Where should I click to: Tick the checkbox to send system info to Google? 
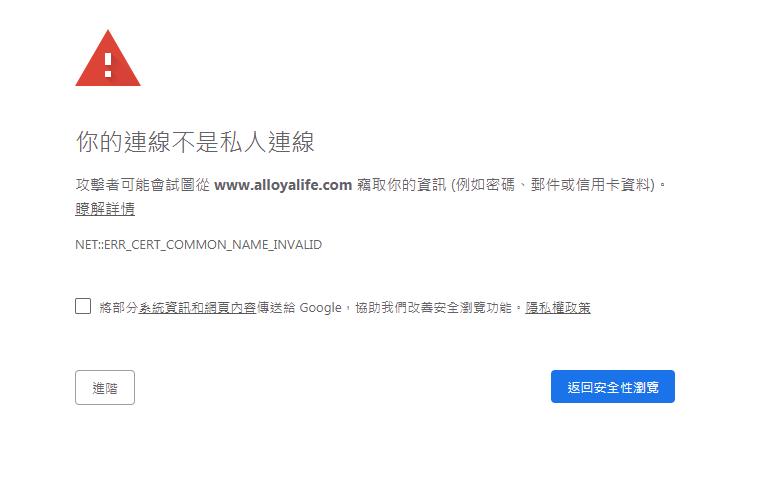pyautogui.click(x=83, y=306)
